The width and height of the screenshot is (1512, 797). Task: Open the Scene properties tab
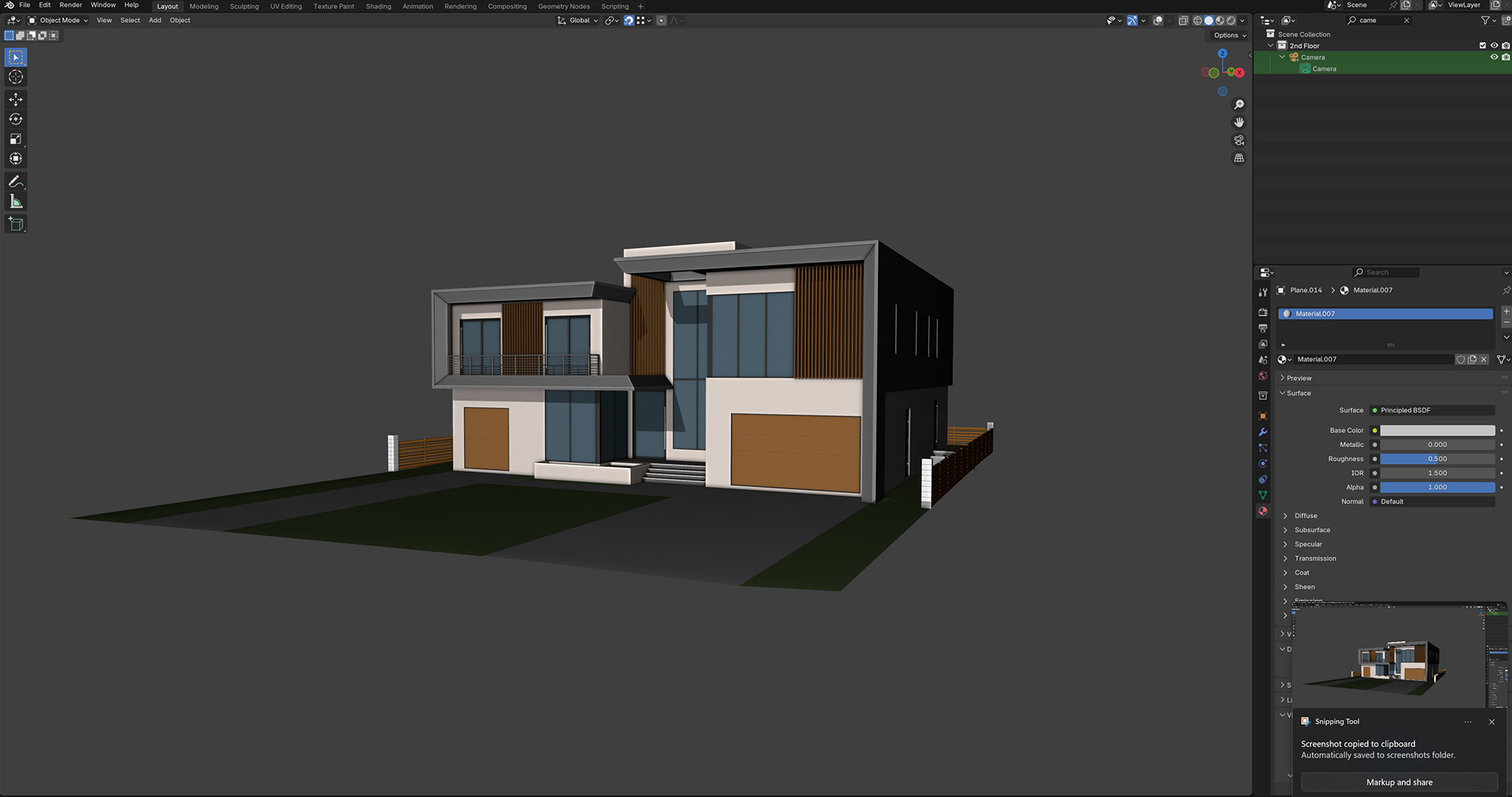pos(1263,360)
